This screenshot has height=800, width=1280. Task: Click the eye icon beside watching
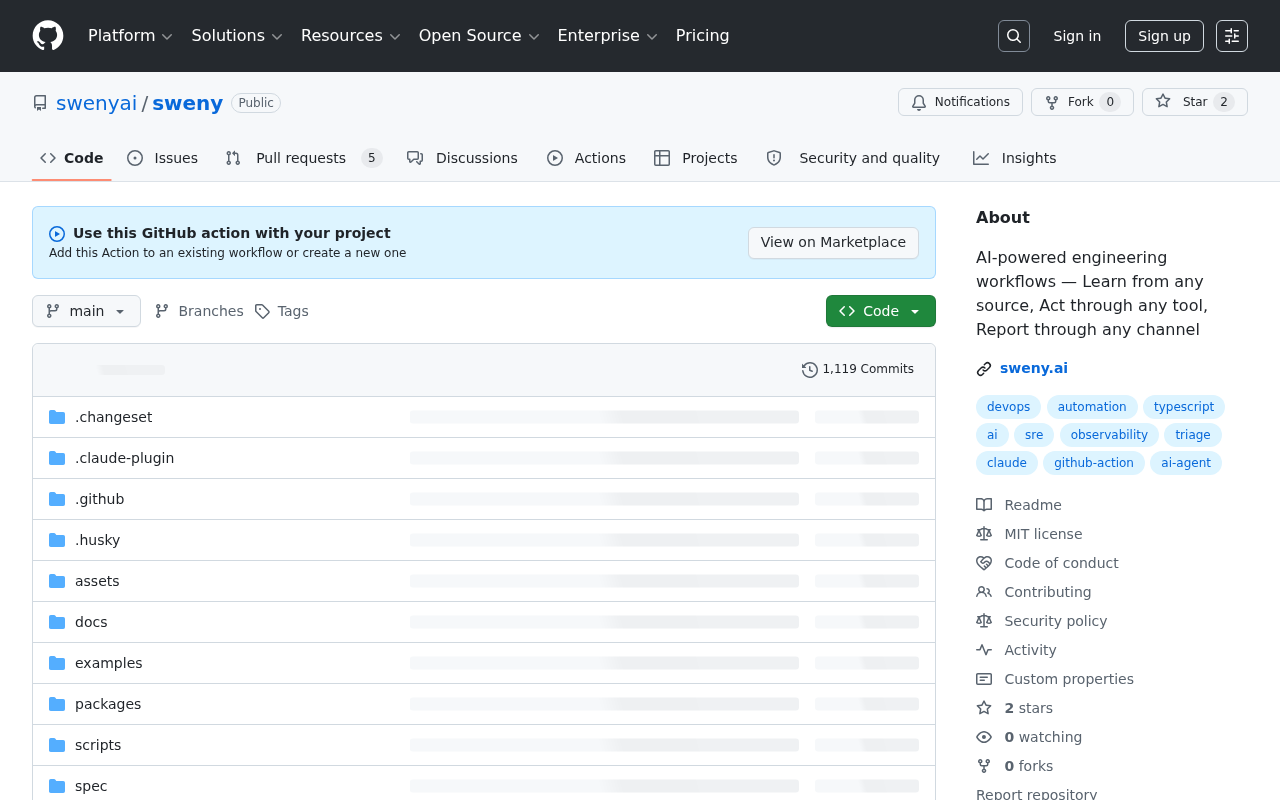pyautogui.click(x=984, y=737)
